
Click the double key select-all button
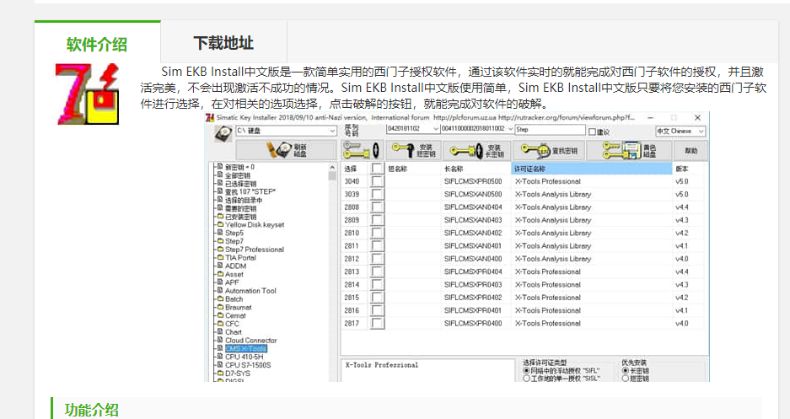[x=361, y=150]
